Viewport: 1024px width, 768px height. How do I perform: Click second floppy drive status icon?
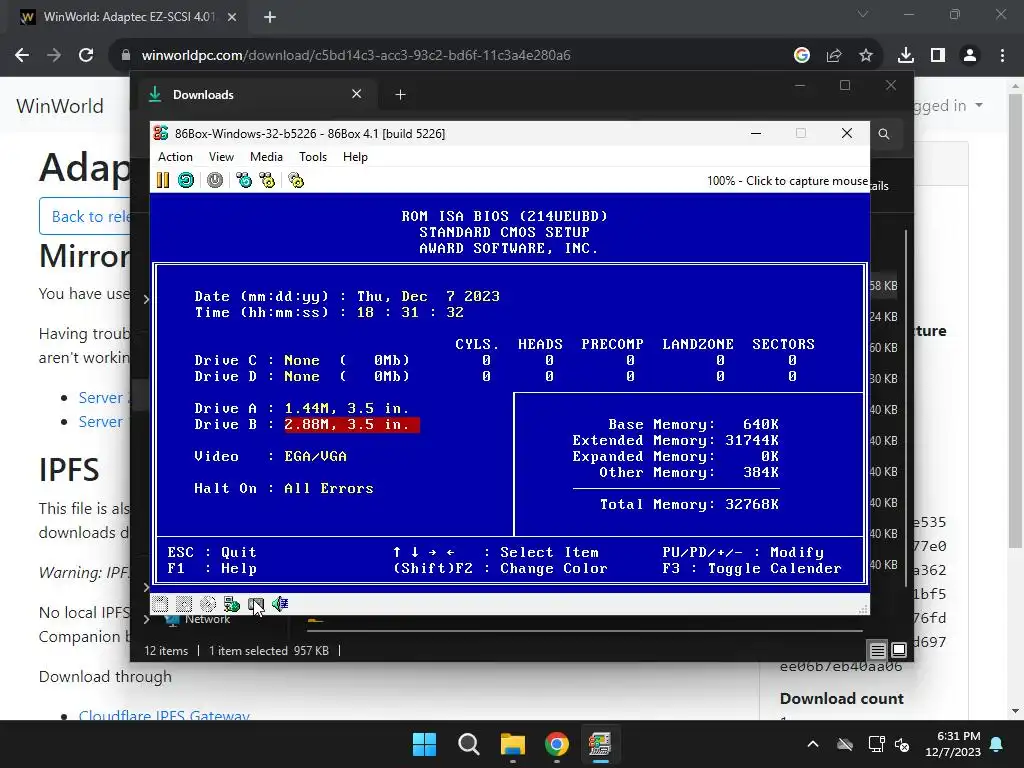coord(184,604)
